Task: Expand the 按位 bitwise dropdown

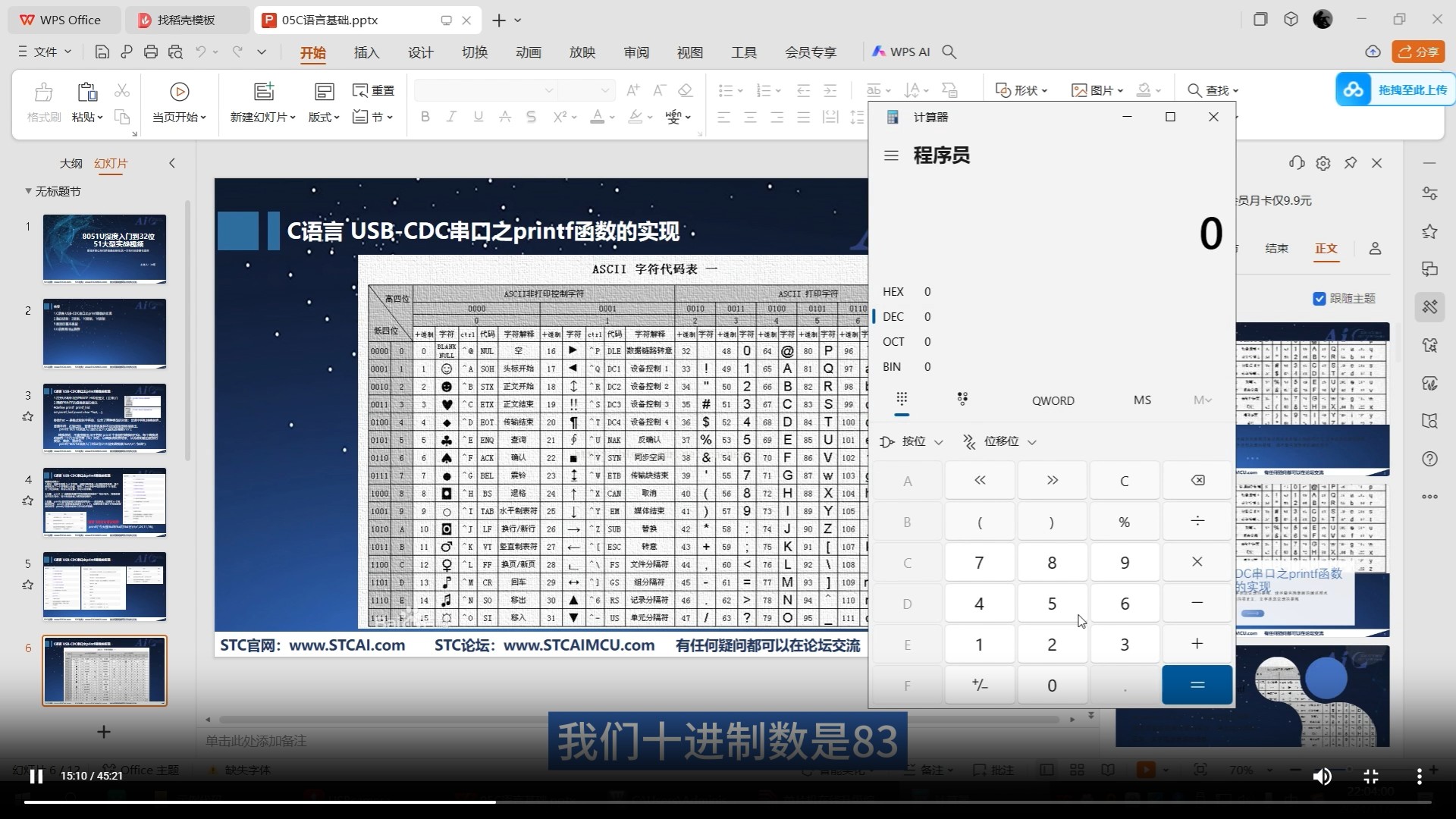Action: 912,441
